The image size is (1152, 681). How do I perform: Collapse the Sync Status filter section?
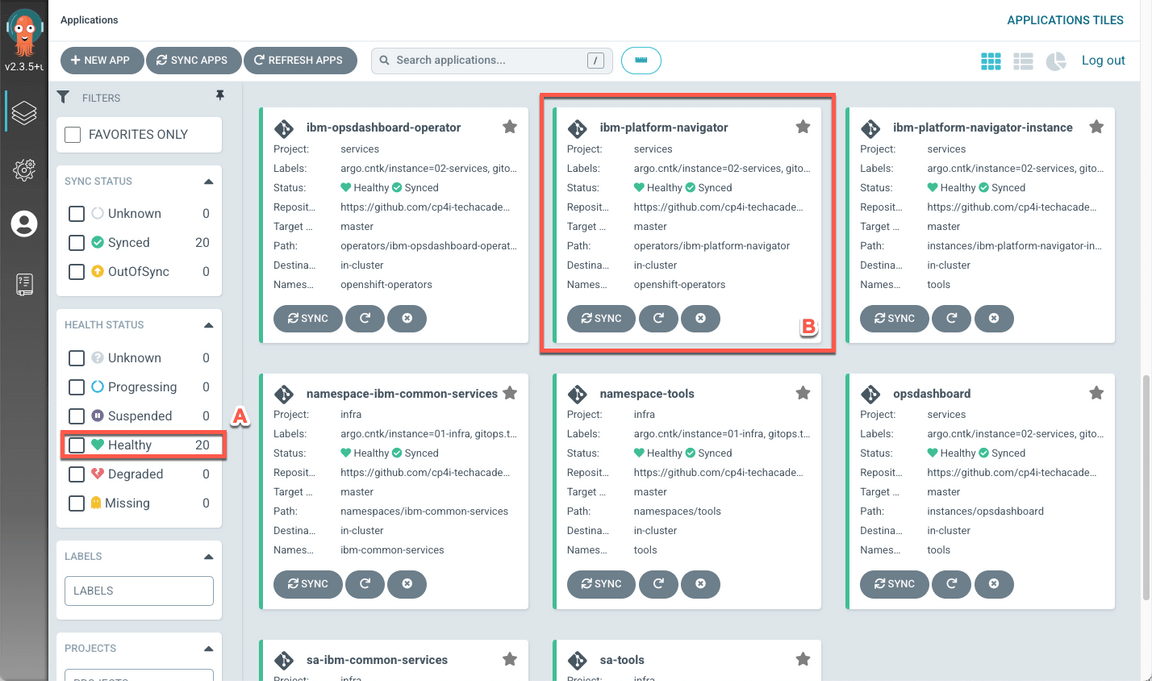[x=208, y=182]
